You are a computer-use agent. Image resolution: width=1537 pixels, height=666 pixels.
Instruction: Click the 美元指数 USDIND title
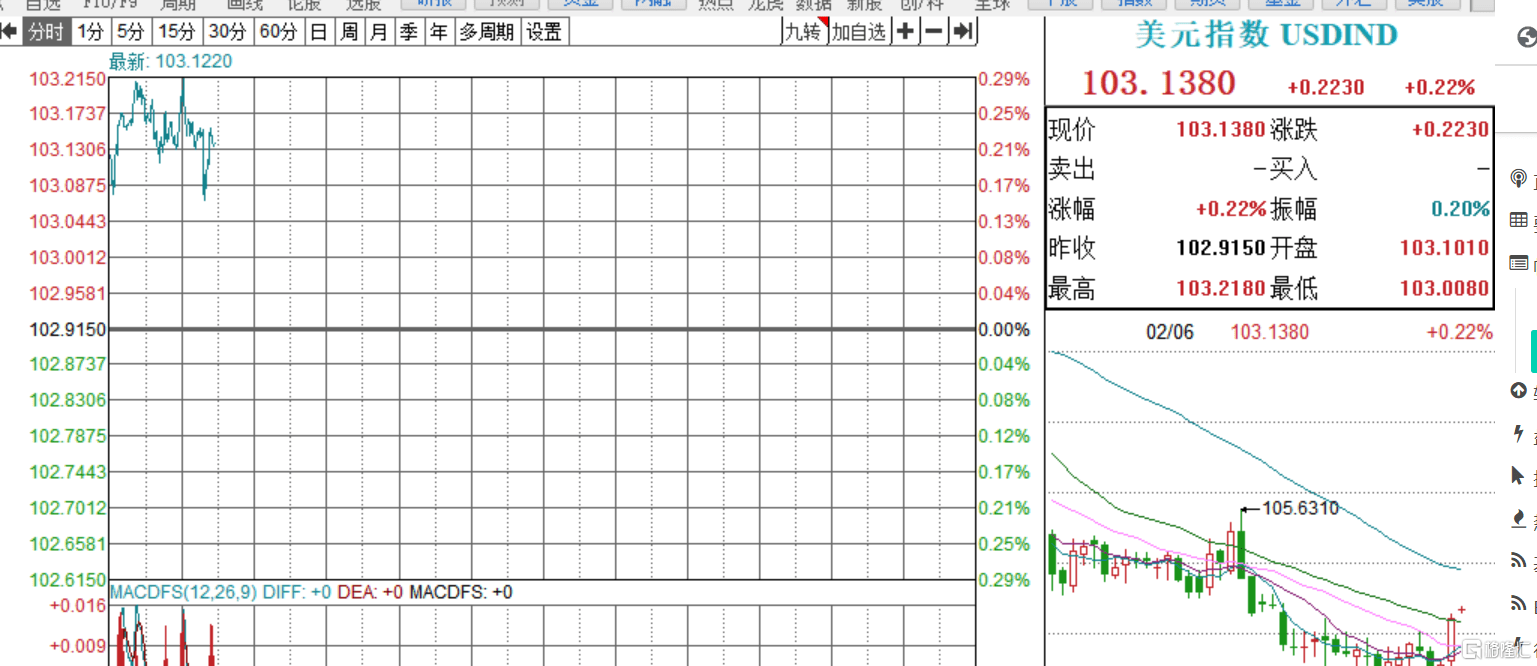[x=1266, y=35]
